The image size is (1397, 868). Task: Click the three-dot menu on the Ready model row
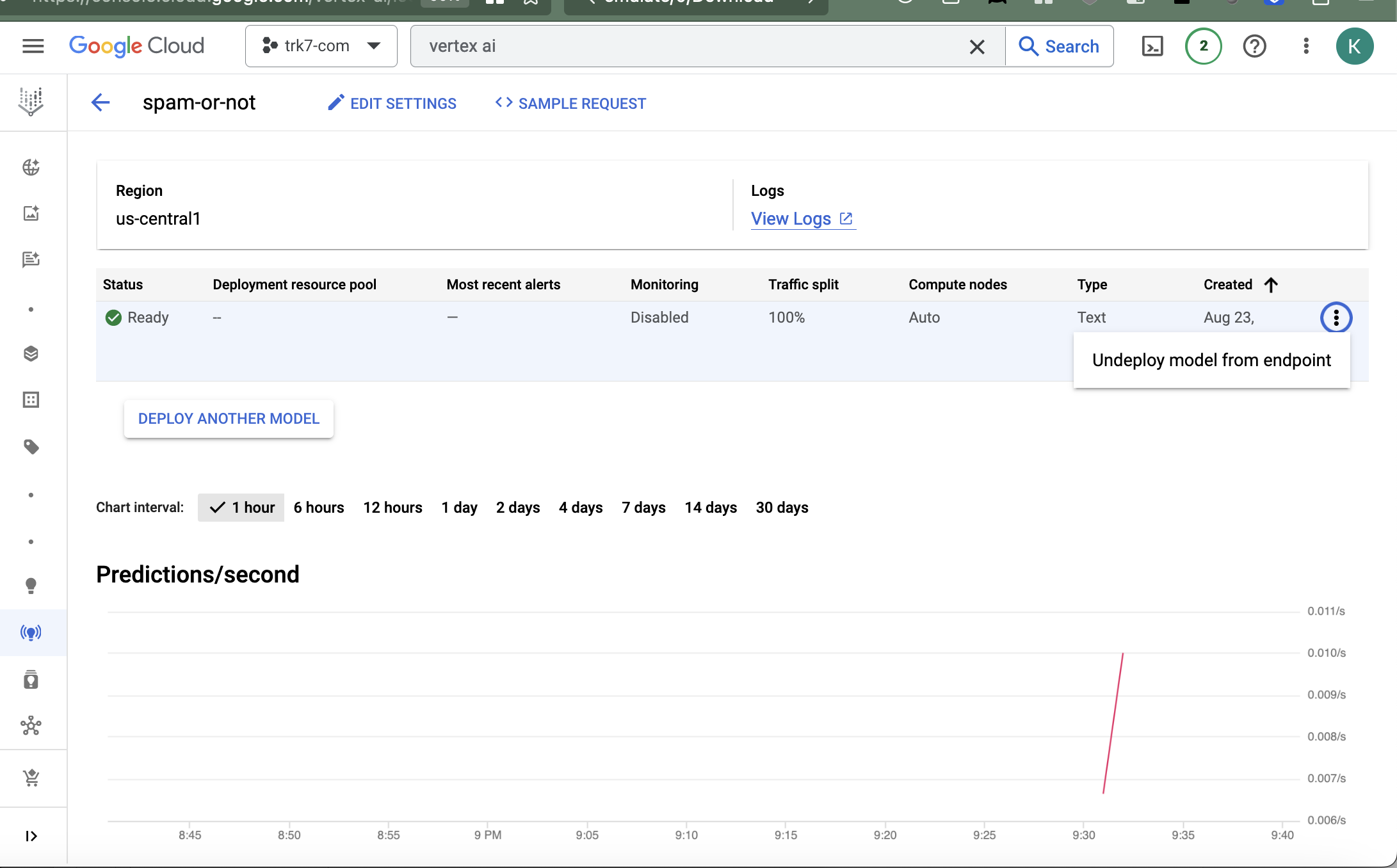coord(1336,318)
